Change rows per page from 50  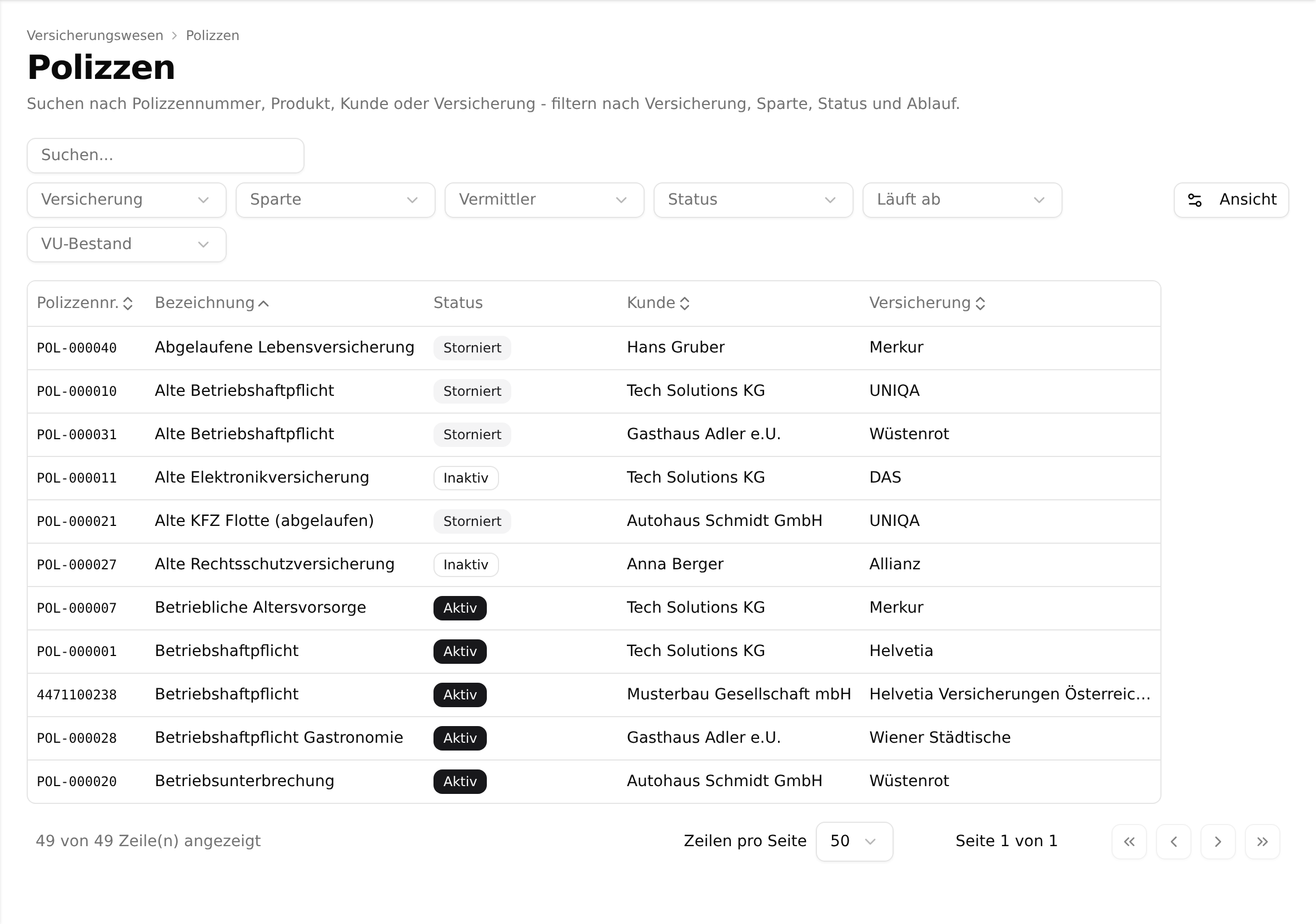(854, 841)
